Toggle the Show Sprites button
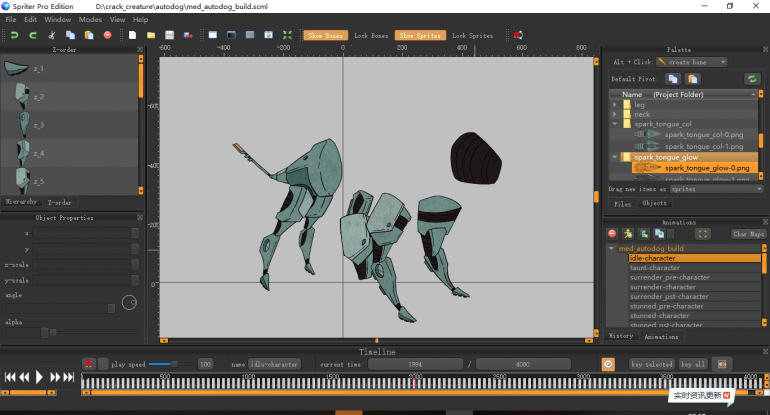 [x=419, y=35]
